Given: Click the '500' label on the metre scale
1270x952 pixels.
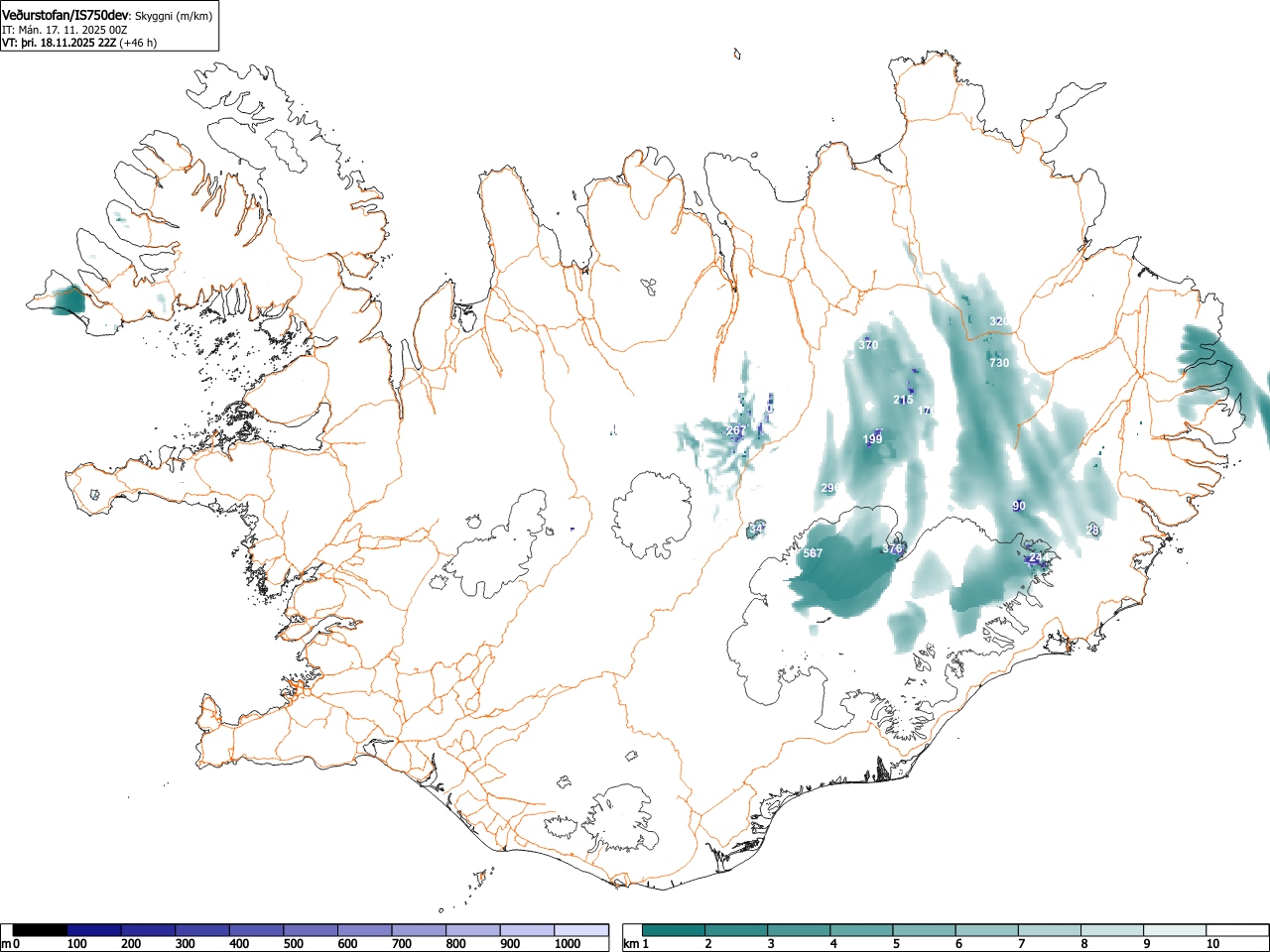Looking at the screenshot, I should pyautogui.click(x=293, y=944).
